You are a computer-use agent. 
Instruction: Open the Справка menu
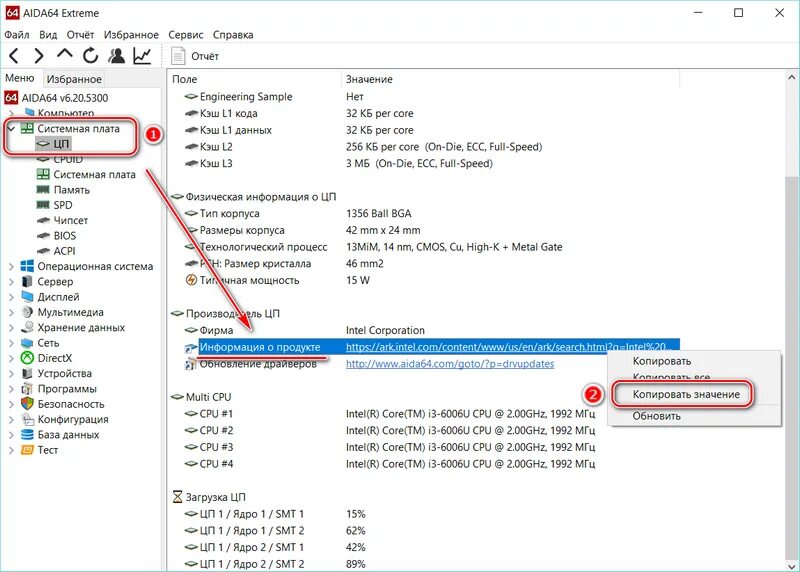pyautogui.click(x=233, y=35)
